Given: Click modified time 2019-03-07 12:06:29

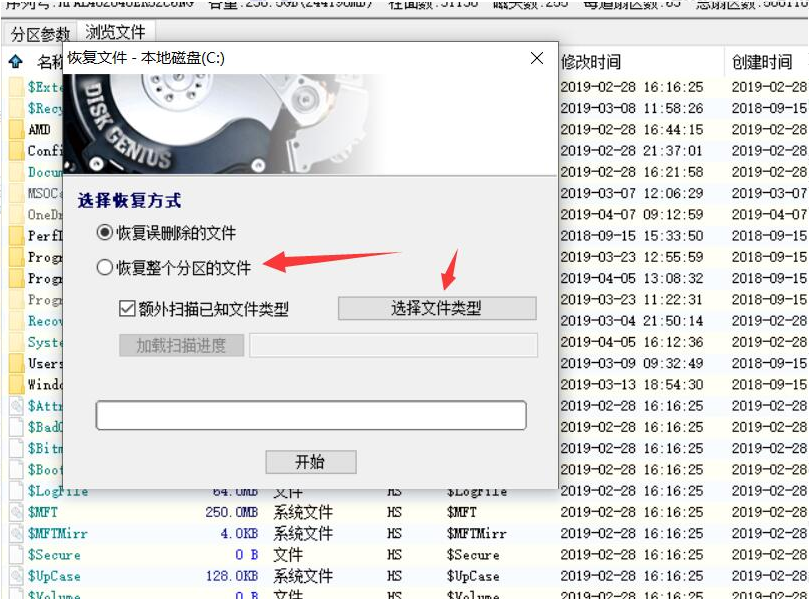Looking at the screenshot, I should 632,193.
